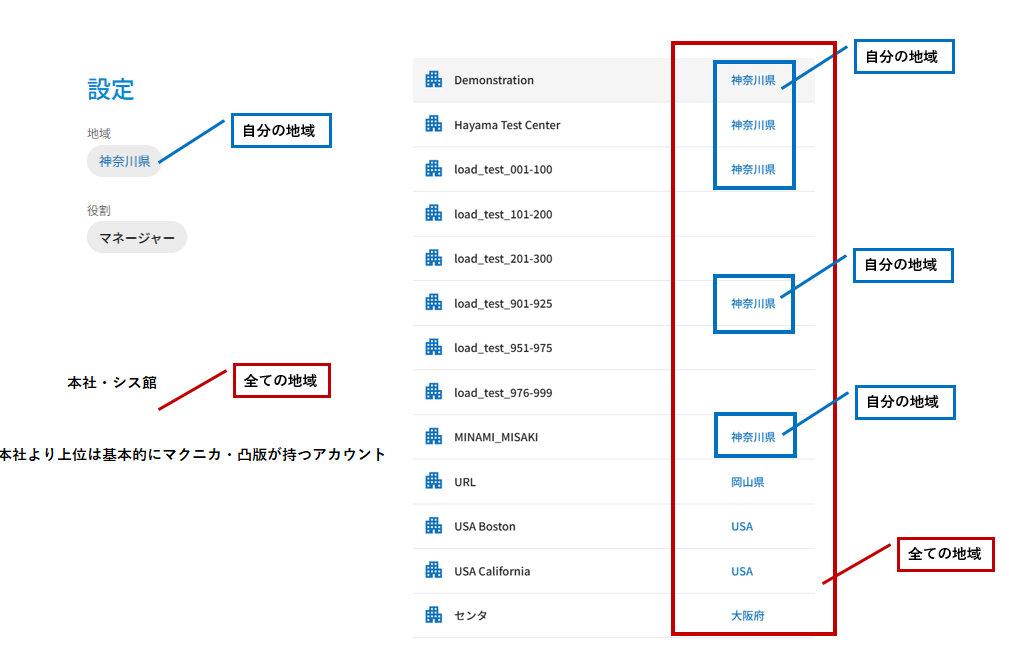Select the load_test_951-975 row

[502, 348]
